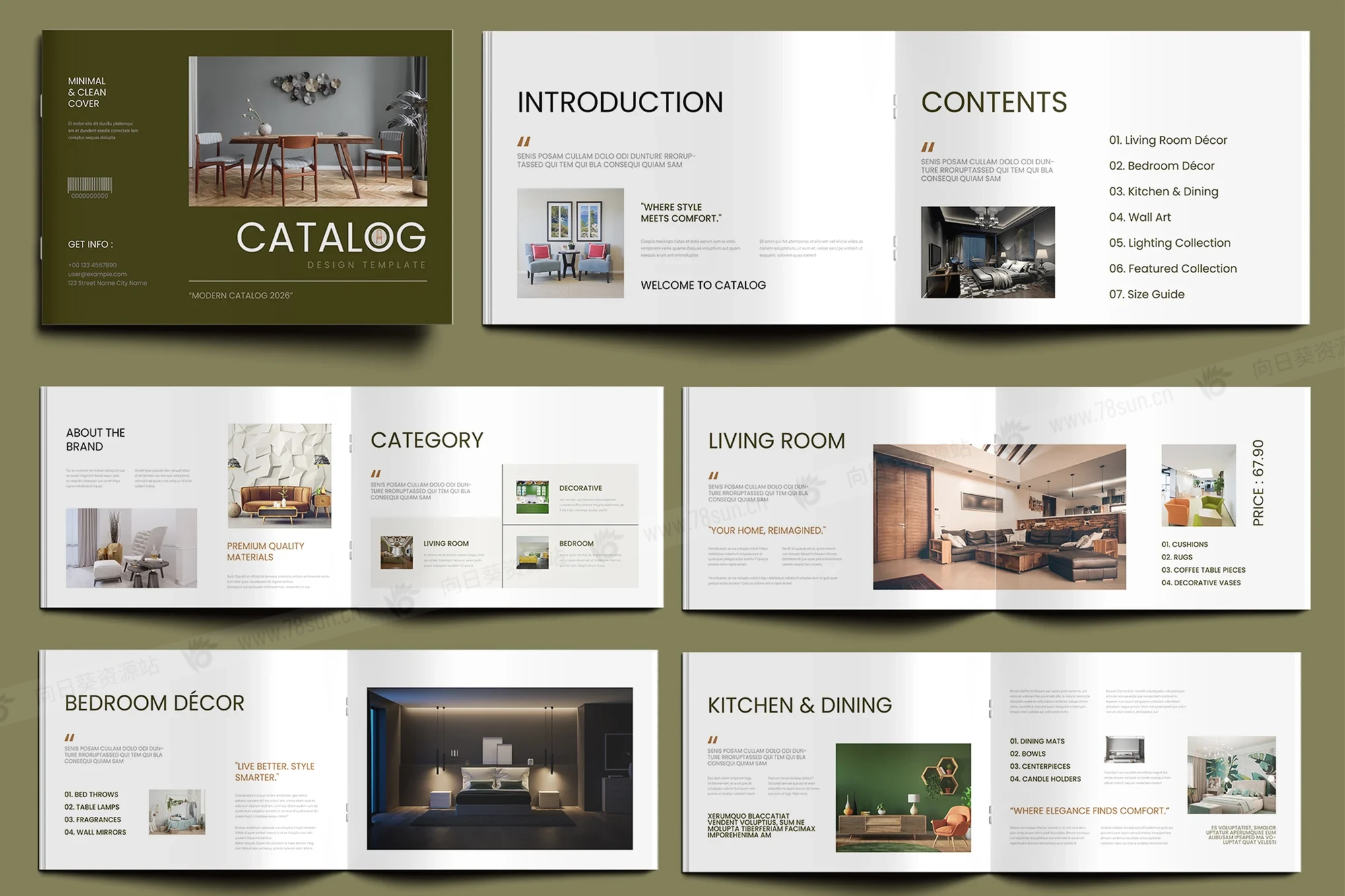
Task: Click the orange quote mark under CONTENTS
Action: pos(927,146)
